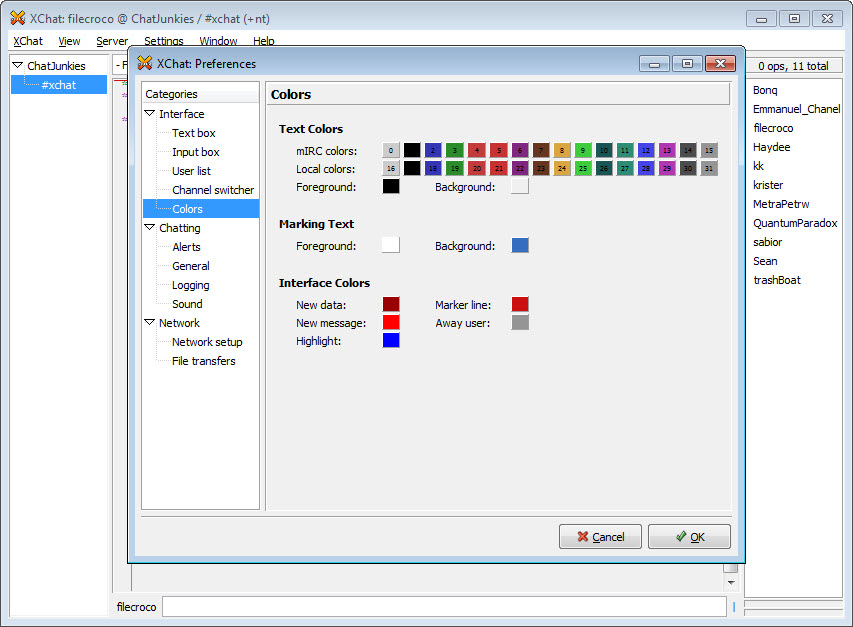Viewport: 853px width, 627px height.
Task: Click the filecroco nickname button beside the input
Action: (136, 607)
